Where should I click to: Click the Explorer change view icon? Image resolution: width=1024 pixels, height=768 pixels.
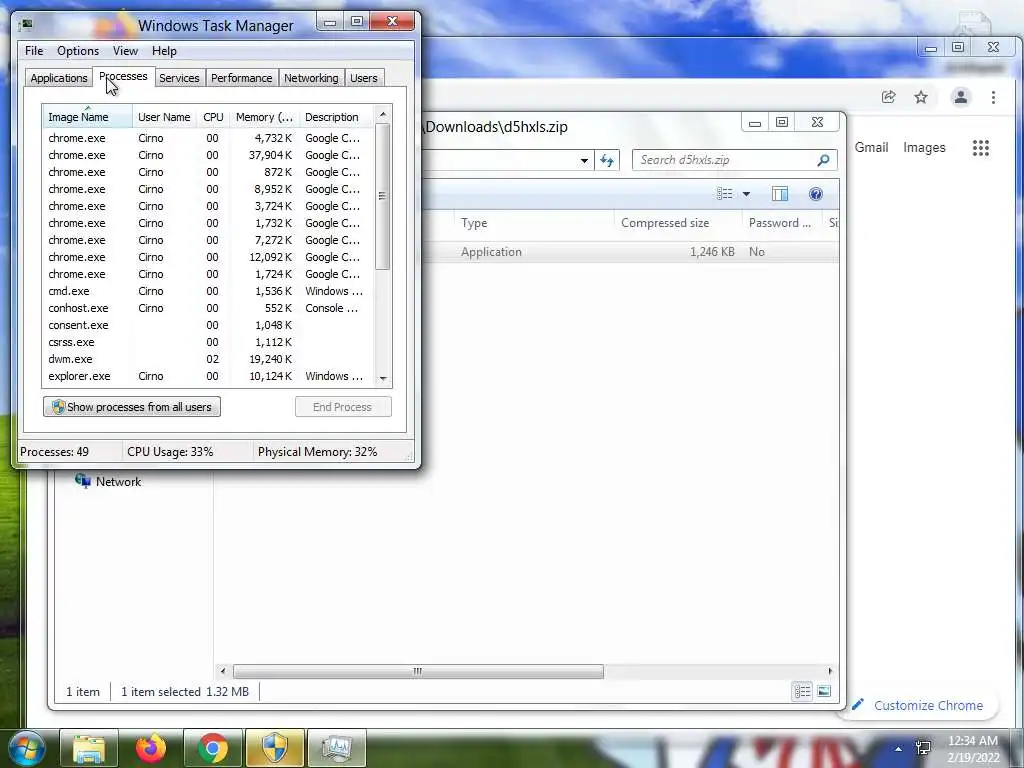[724, 194]
